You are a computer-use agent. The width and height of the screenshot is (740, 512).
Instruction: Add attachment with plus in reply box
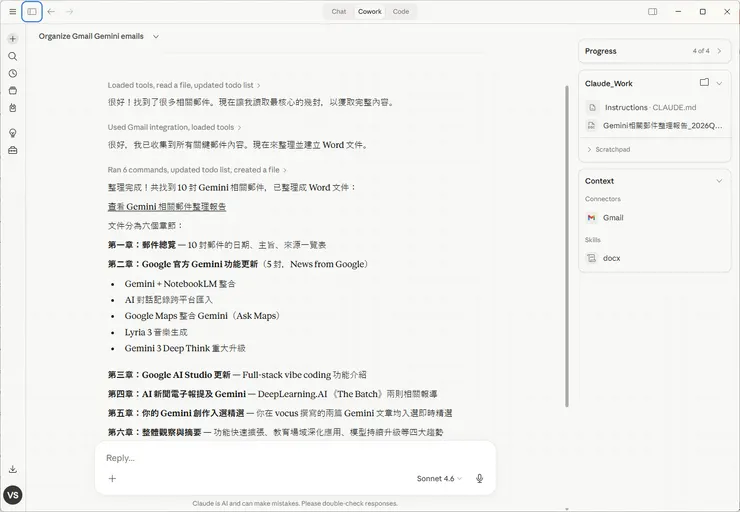(x=112, y=478)
